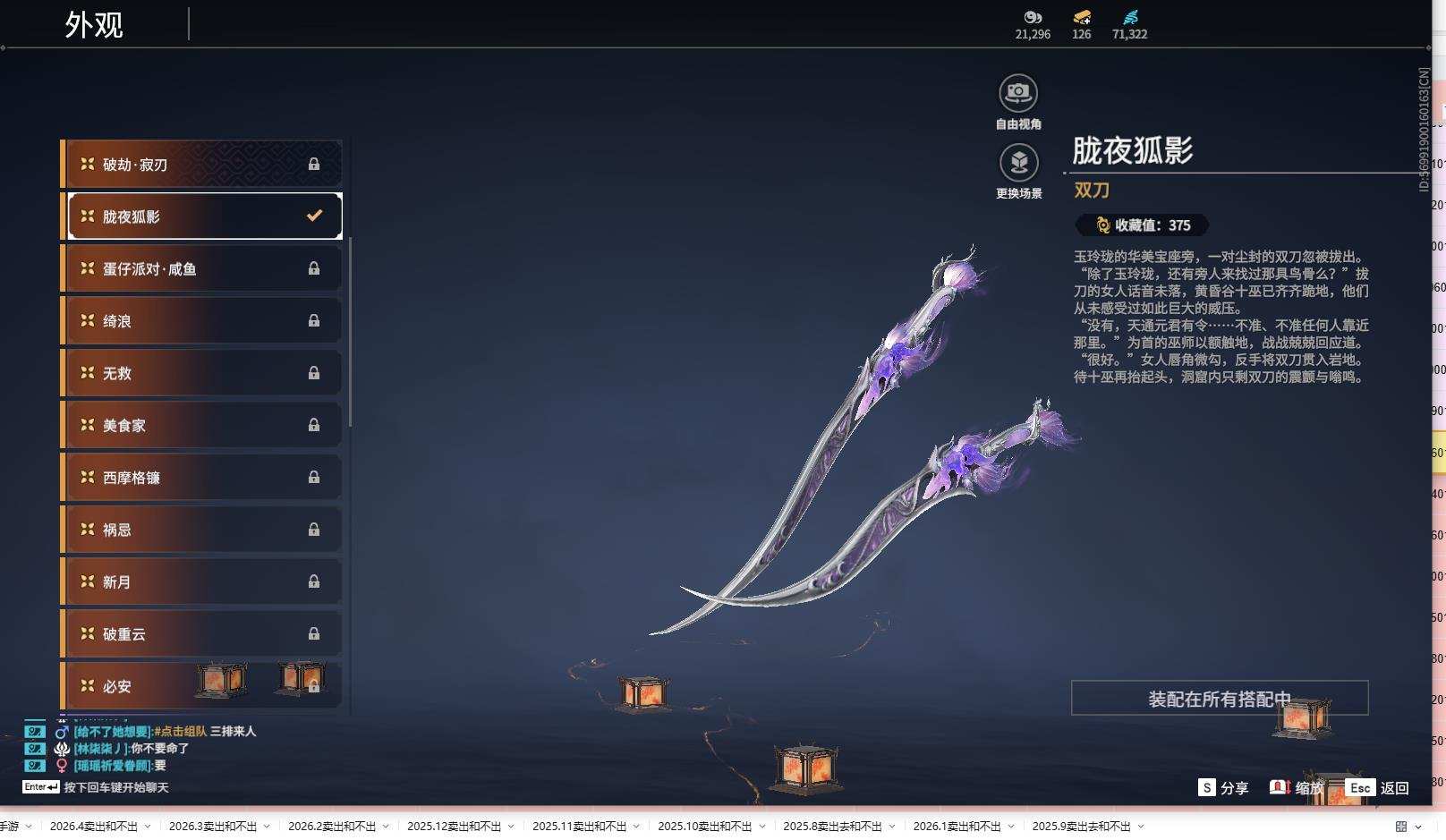Click the lock icon on 美食家

tap(314, 425)
